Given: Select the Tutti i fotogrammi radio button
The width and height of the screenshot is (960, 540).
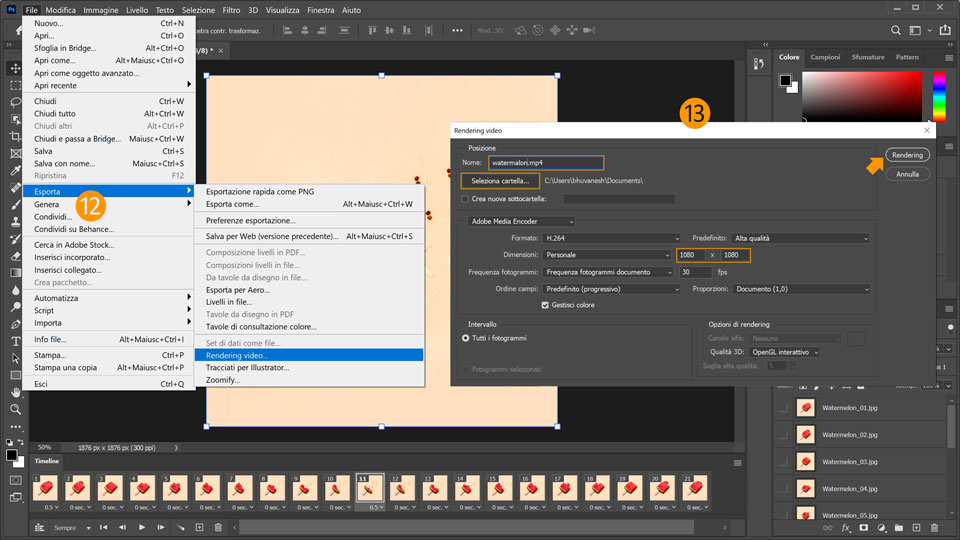Looking at the screenshot, I should click(466, 338).
